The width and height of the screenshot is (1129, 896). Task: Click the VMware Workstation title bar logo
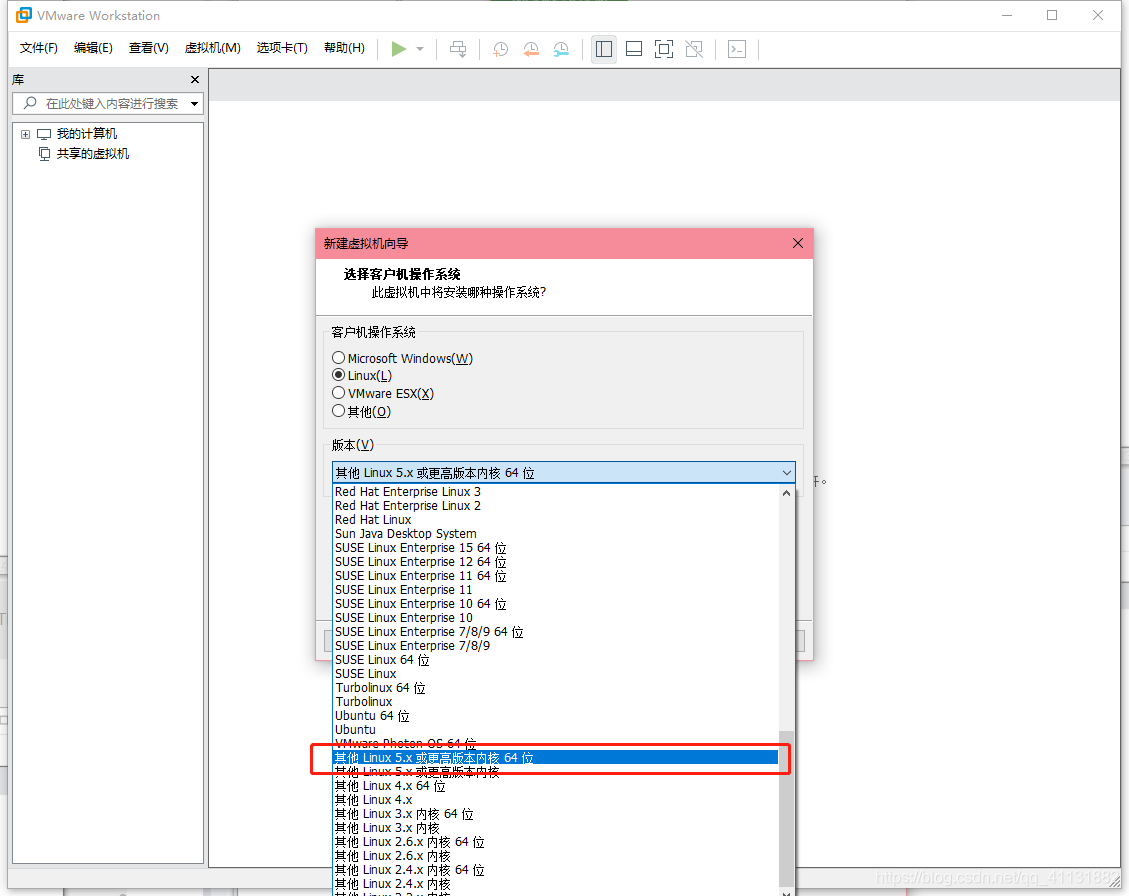pyautogui.click(x=24, y=15)
